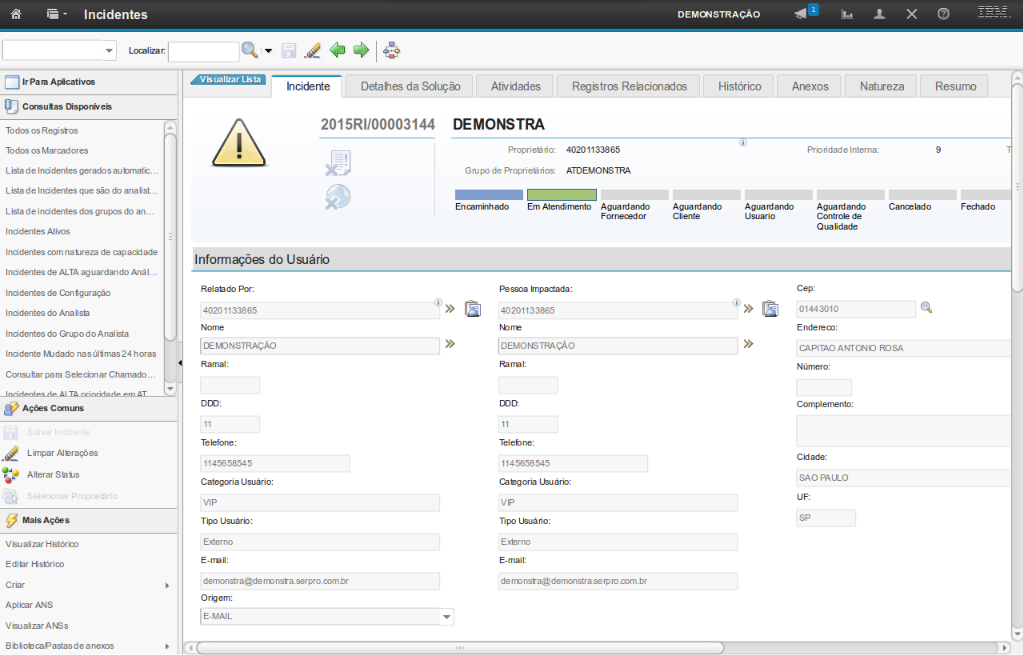The height and width of the screenshot is (655, 1023).
Task: Open the bulletin board megaphone notifications
Action: click(x=801, y=14)
